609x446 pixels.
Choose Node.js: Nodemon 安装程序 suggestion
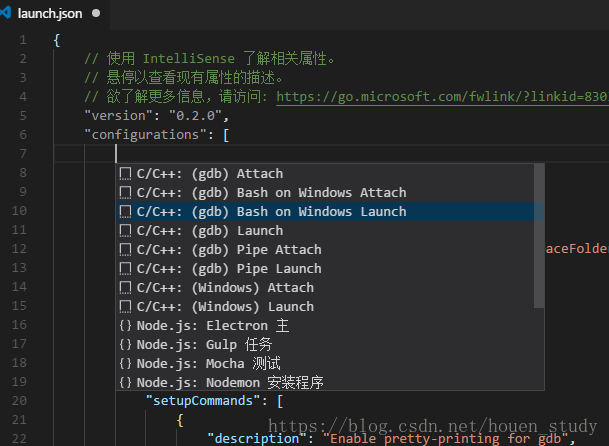pyautogui.click(x=325, y=382)
